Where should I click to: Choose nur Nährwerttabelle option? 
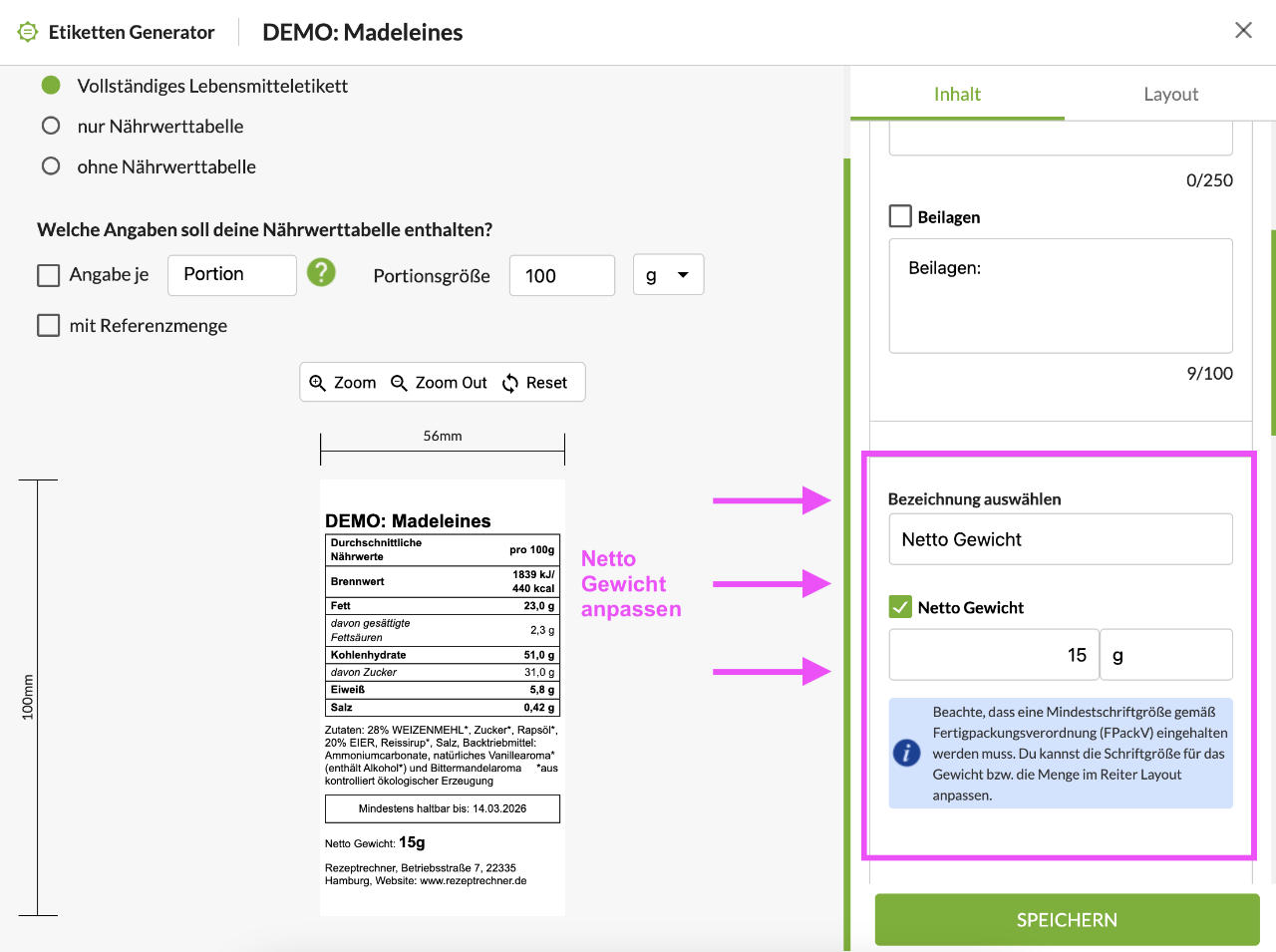51,126
